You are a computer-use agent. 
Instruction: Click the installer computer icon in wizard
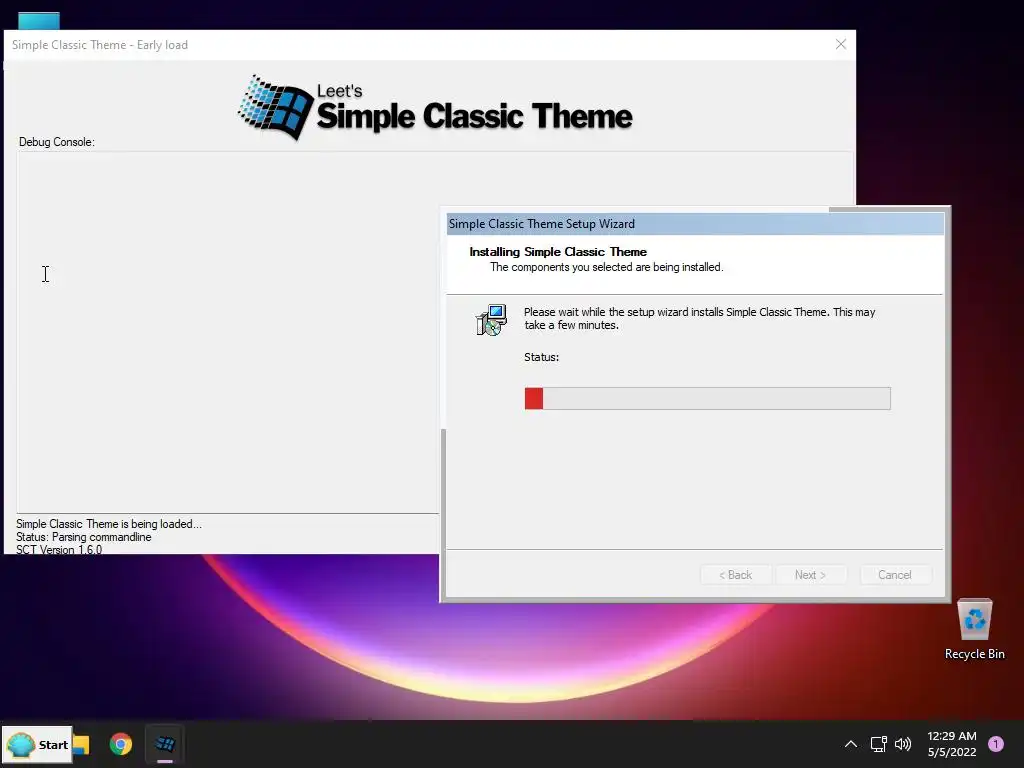tap(490, 320)
